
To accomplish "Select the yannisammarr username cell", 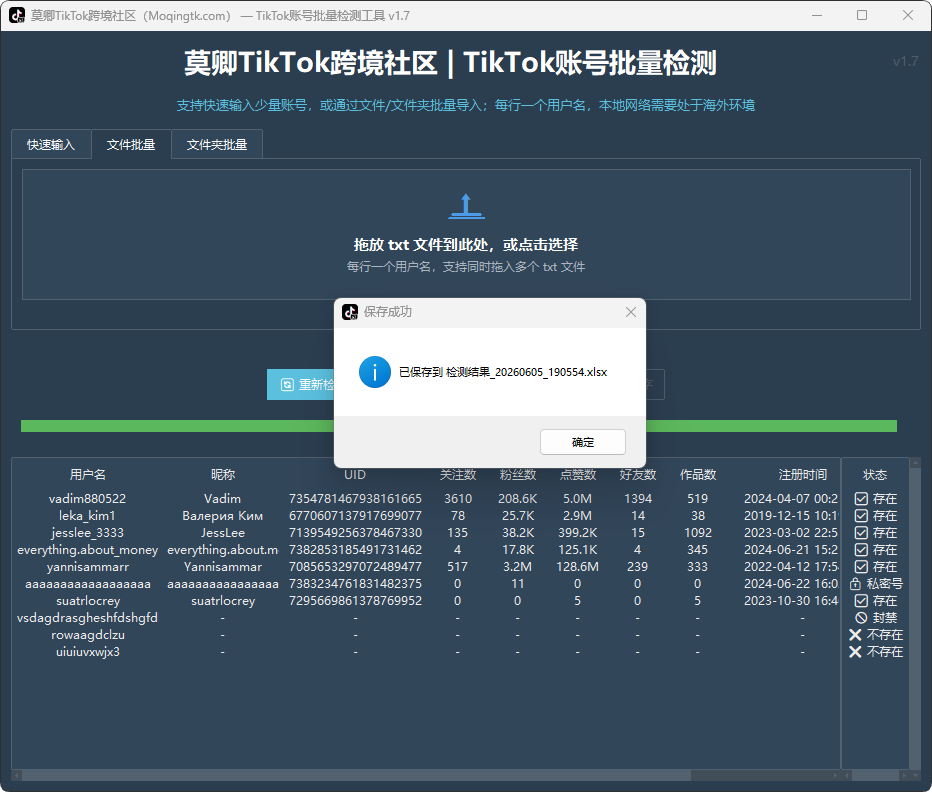I will 87,567.
